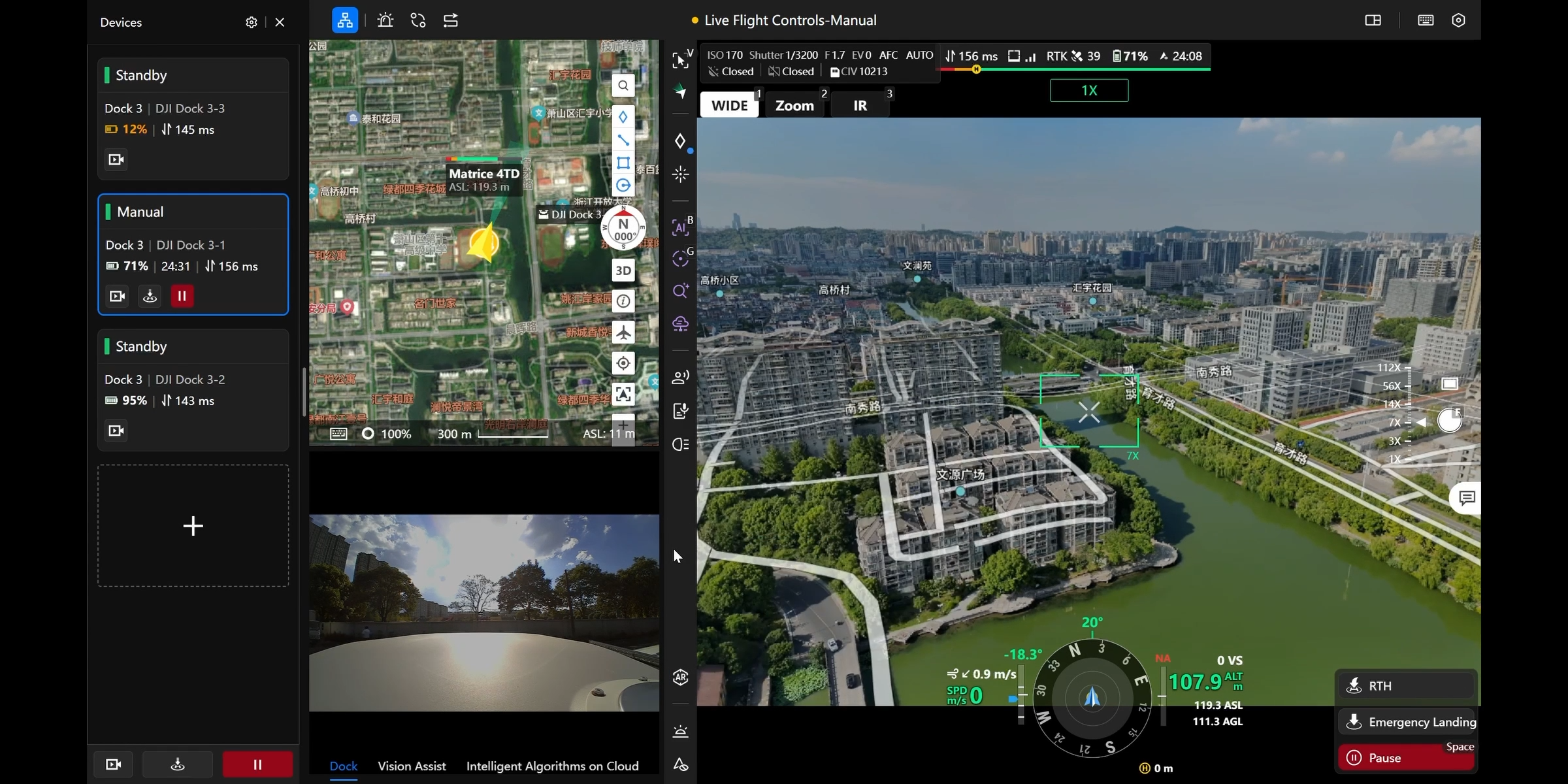
Task: Click the map search magnifier icon
Action: 623,86
